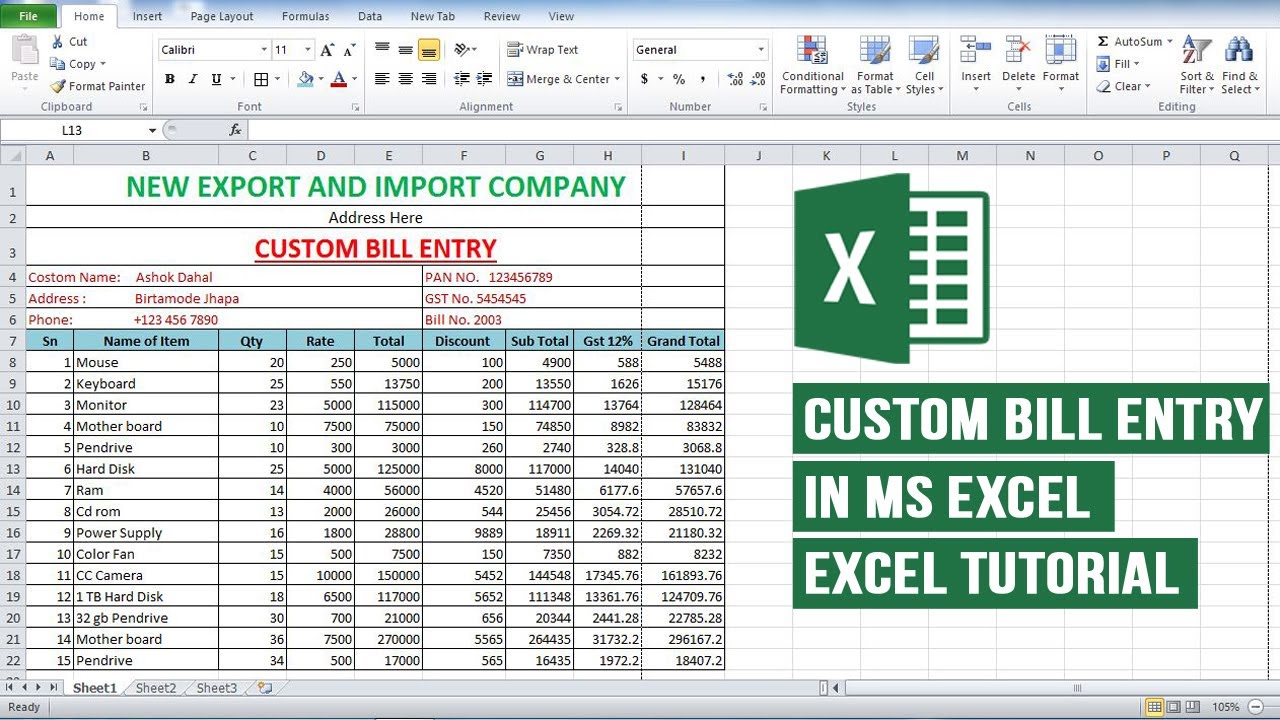Apply the Percent Style icon
Screen dimensions: 1280x720
click(x=678, y=76)
